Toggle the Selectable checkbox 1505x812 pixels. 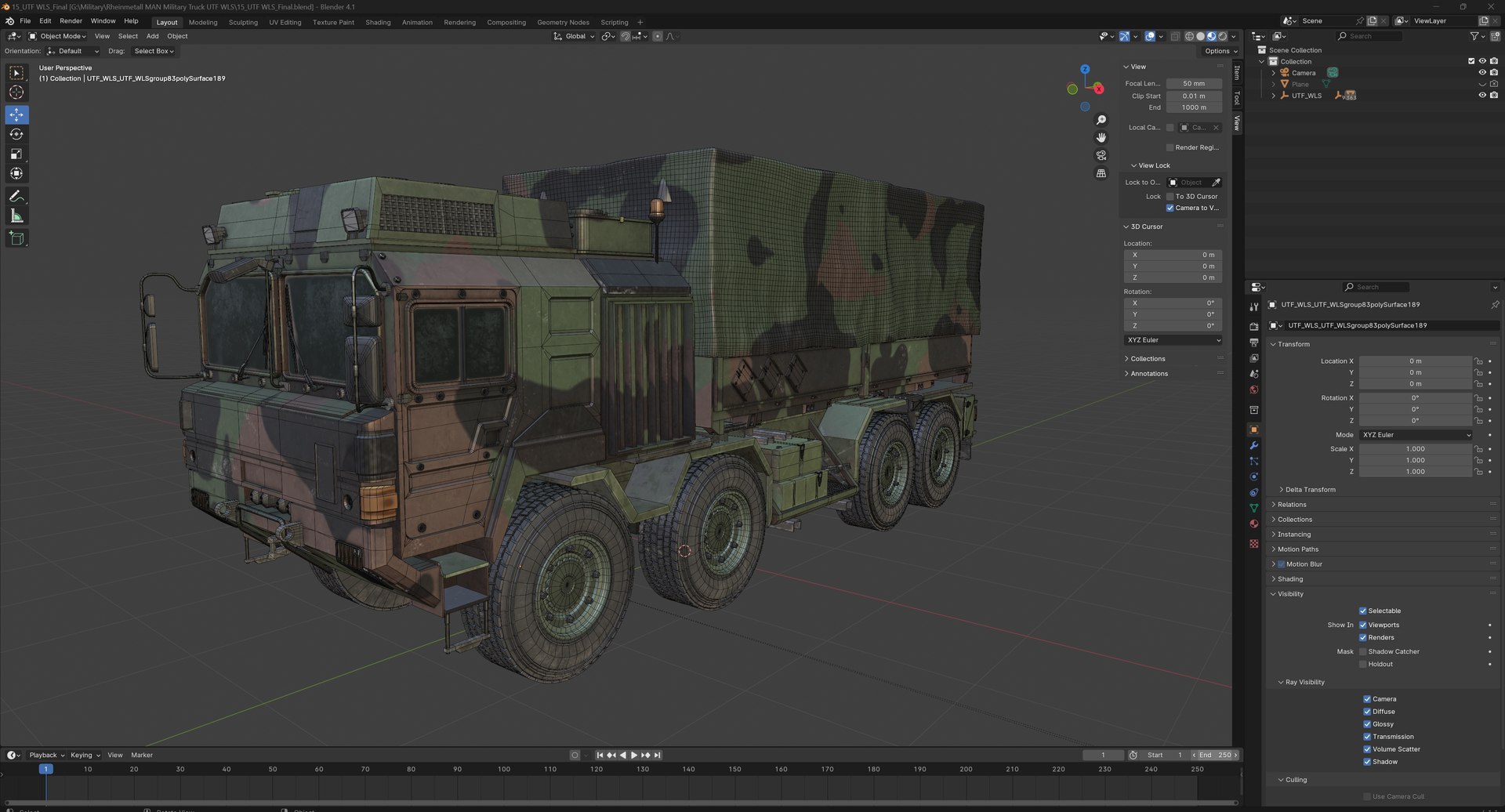[1362, 611]
